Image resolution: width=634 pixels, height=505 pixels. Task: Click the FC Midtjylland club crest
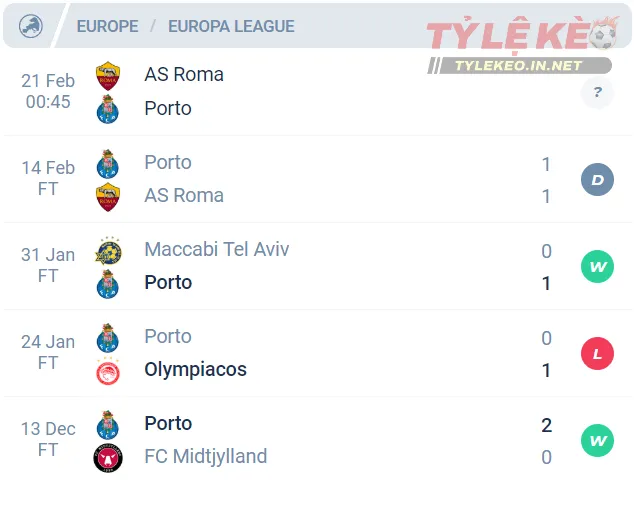pos(108,458)
